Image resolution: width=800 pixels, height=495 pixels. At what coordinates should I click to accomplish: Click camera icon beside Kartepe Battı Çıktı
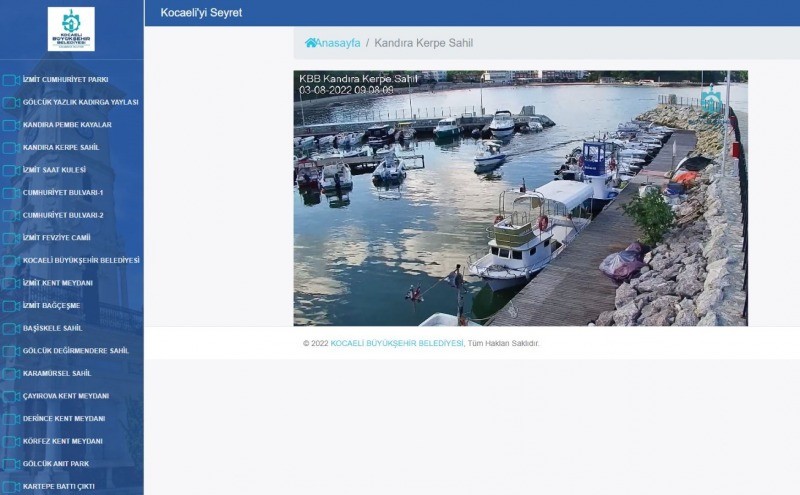pyautogui.click(x=11, y=487)
